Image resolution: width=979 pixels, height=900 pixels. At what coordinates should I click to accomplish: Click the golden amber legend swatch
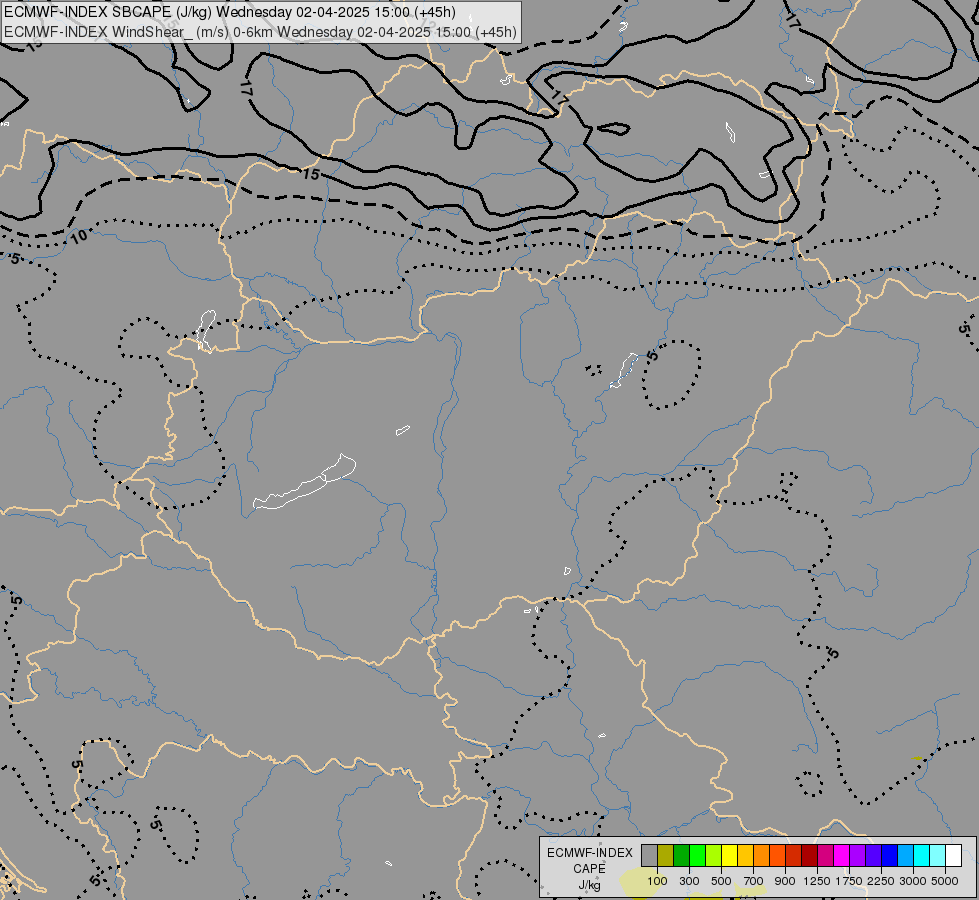(745, 856)
